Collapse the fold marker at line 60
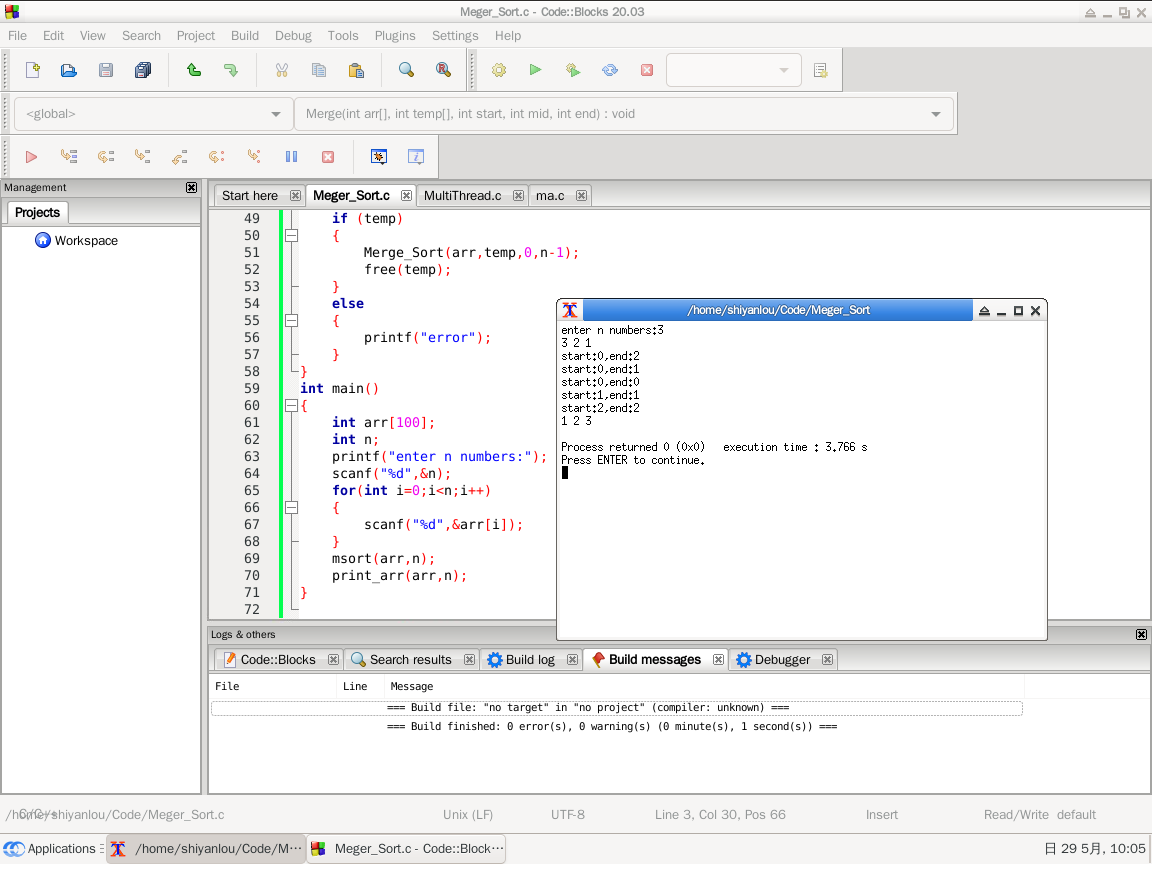Screen dimensions: 1152x896 coord(291,406)
